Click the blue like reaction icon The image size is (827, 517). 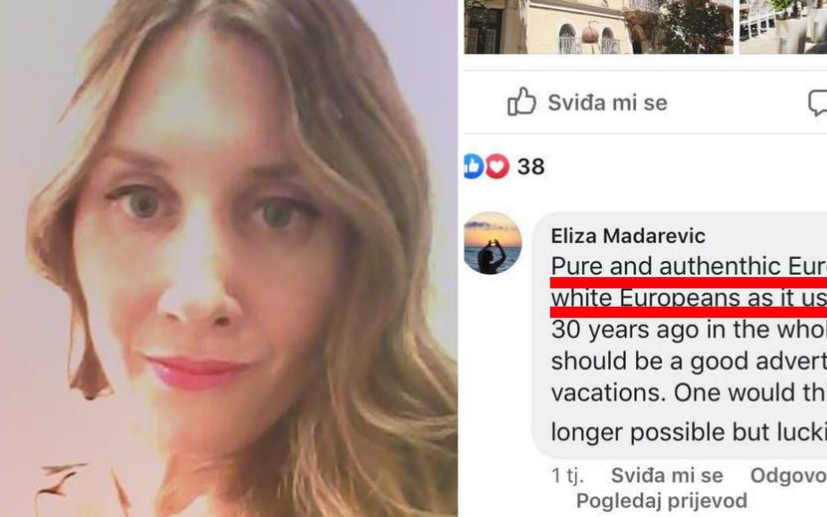[x=473, y=166]
